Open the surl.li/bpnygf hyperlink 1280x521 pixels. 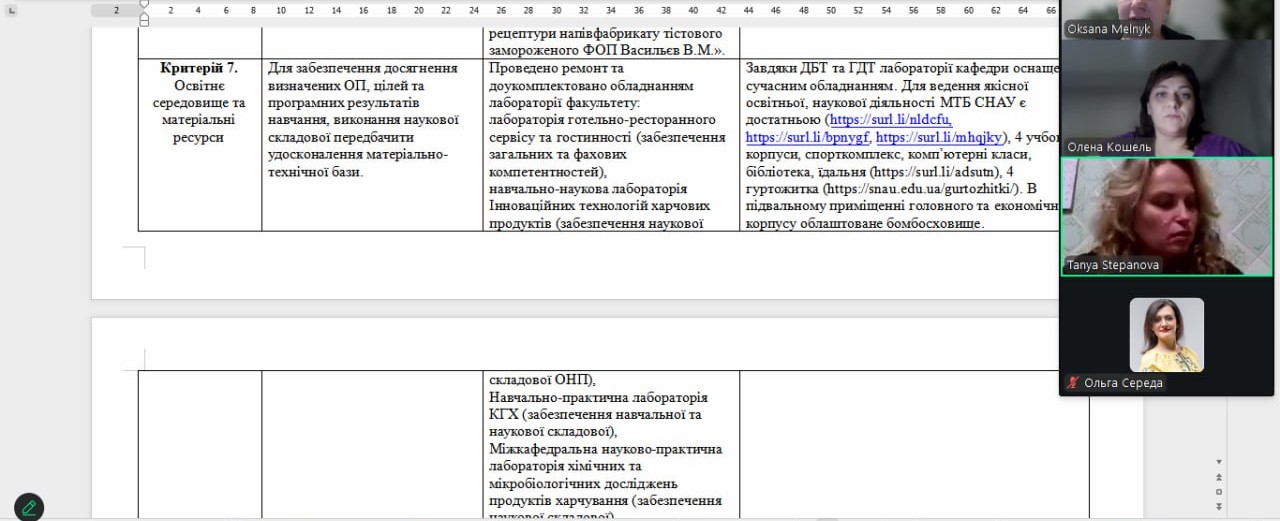tap(807, 137)
